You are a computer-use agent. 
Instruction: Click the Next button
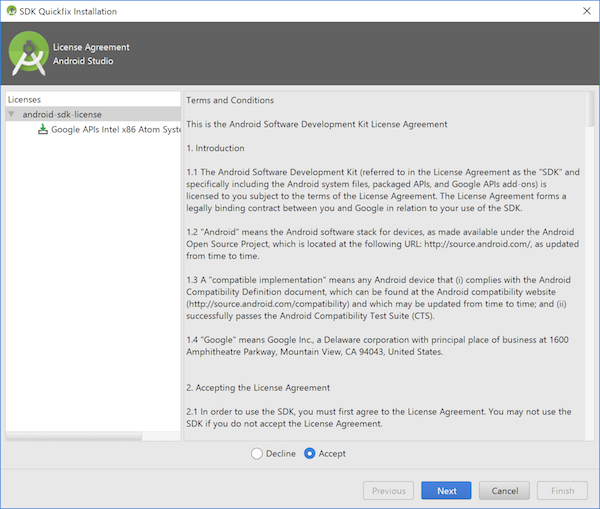coord(446,491)
